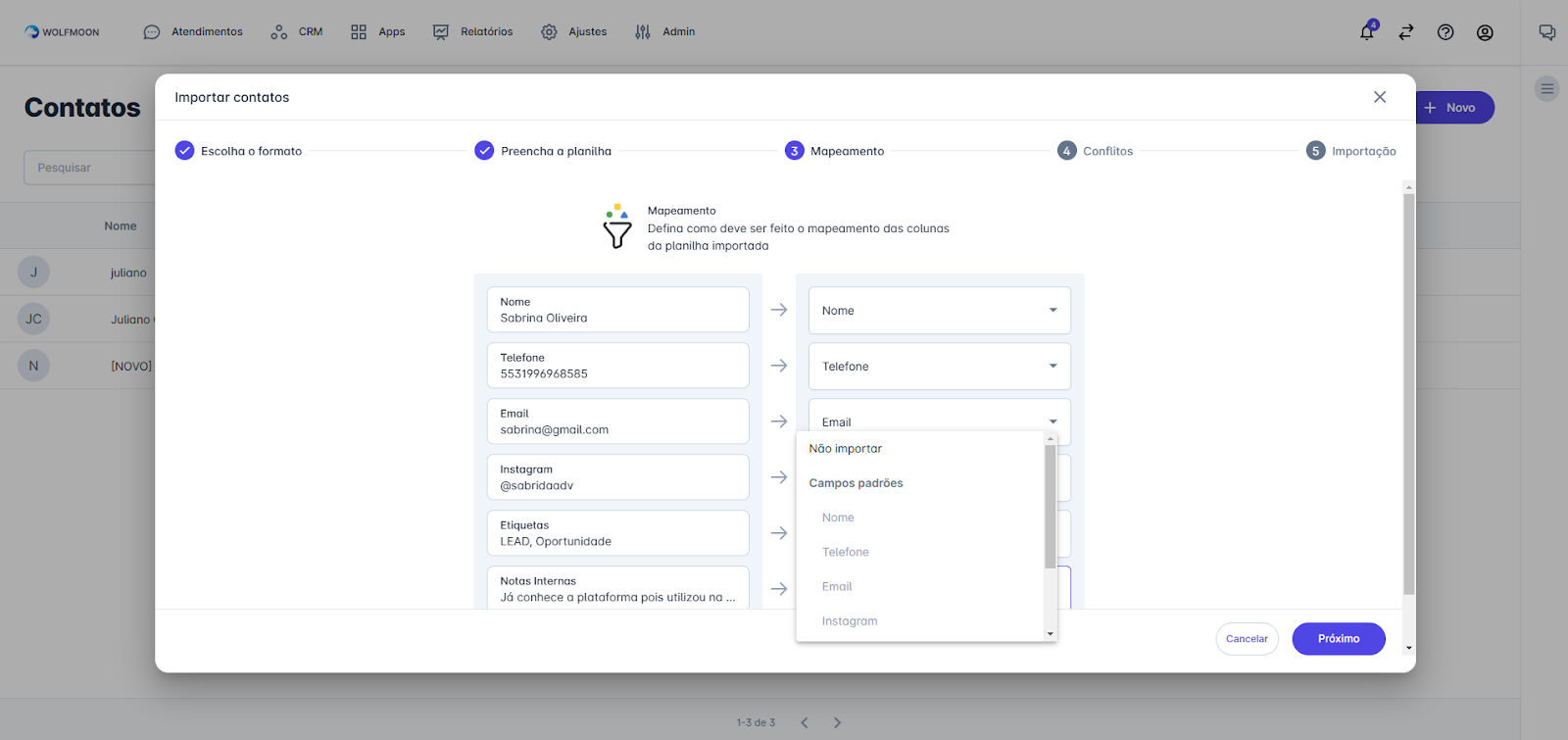The height and width of the screenshot is (740, 1568).
Task: Open the notifications bell icon
Action: pos(1366,32)
